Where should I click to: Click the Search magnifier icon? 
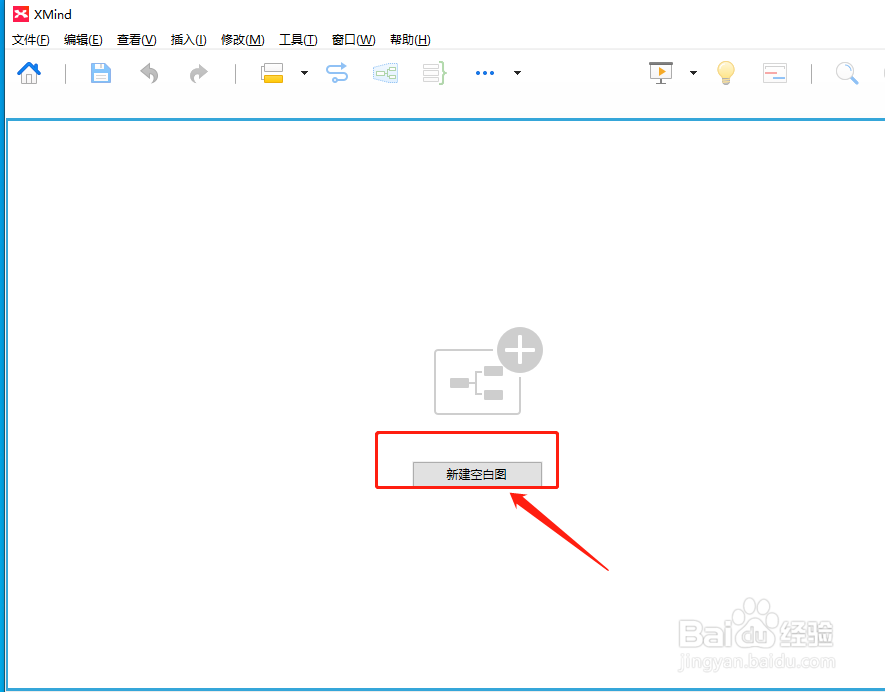pos(847,73)
